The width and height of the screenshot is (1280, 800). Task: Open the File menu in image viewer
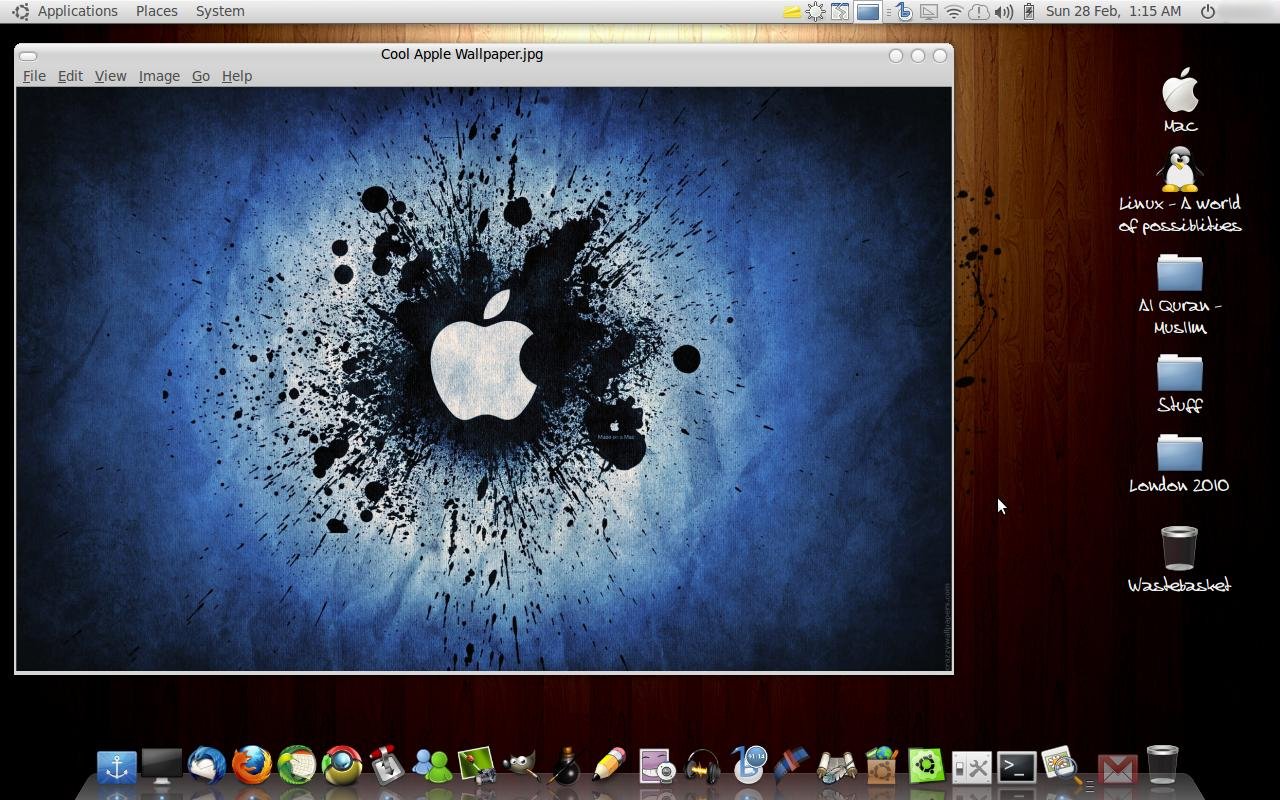coord(34,76)
